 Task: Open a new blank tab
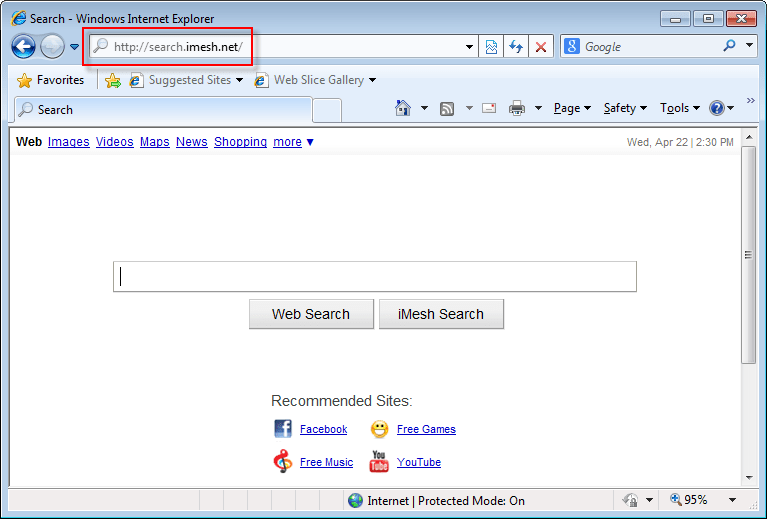[327, 110]
